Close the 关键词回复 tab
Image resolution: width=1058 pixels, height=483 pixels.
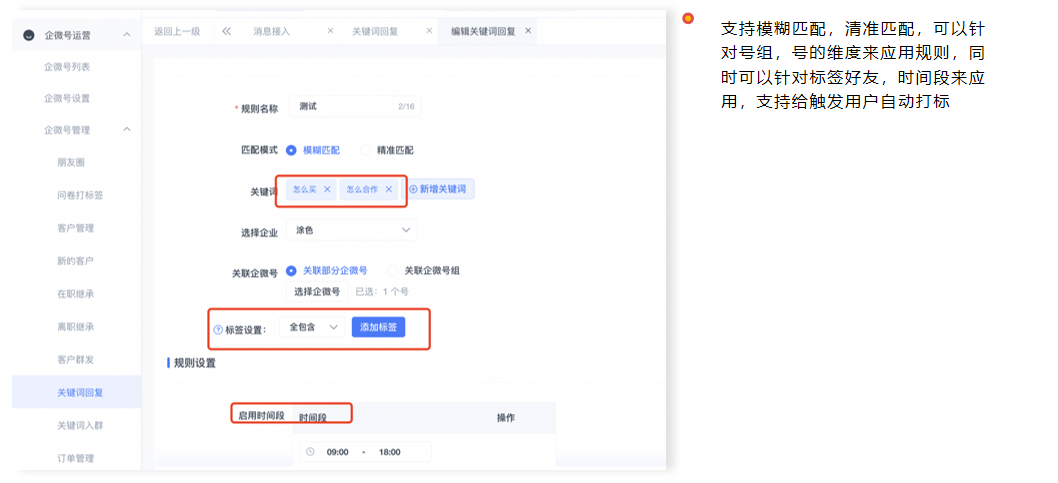[429, 31]
